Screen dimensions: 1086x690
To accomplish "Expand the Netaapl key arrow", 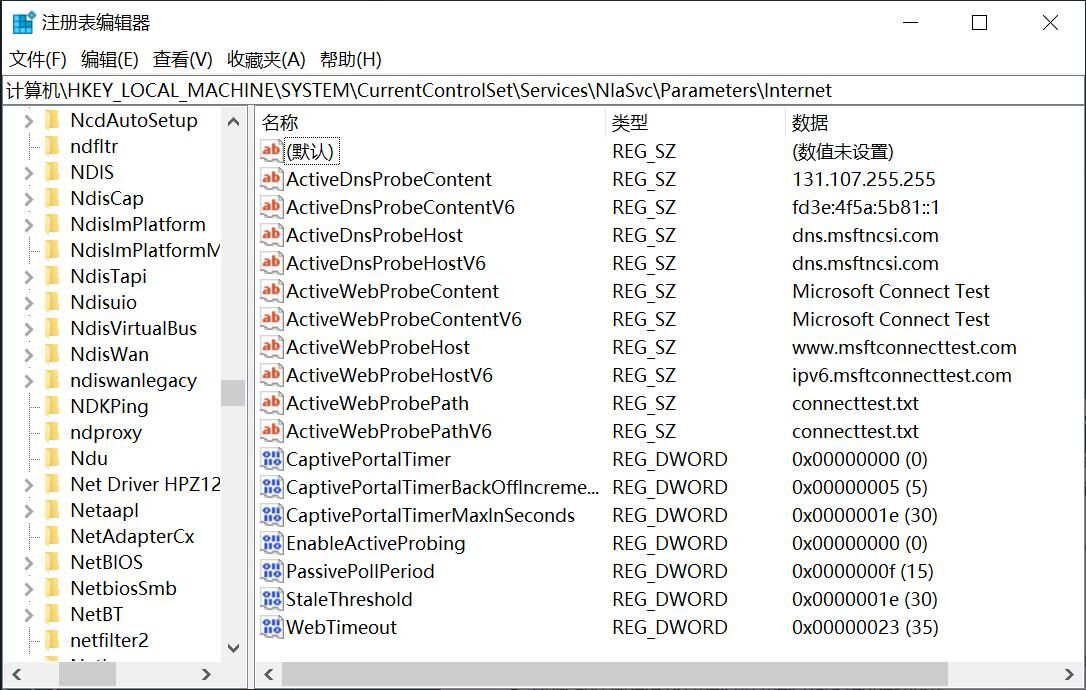I will point(27,511).
